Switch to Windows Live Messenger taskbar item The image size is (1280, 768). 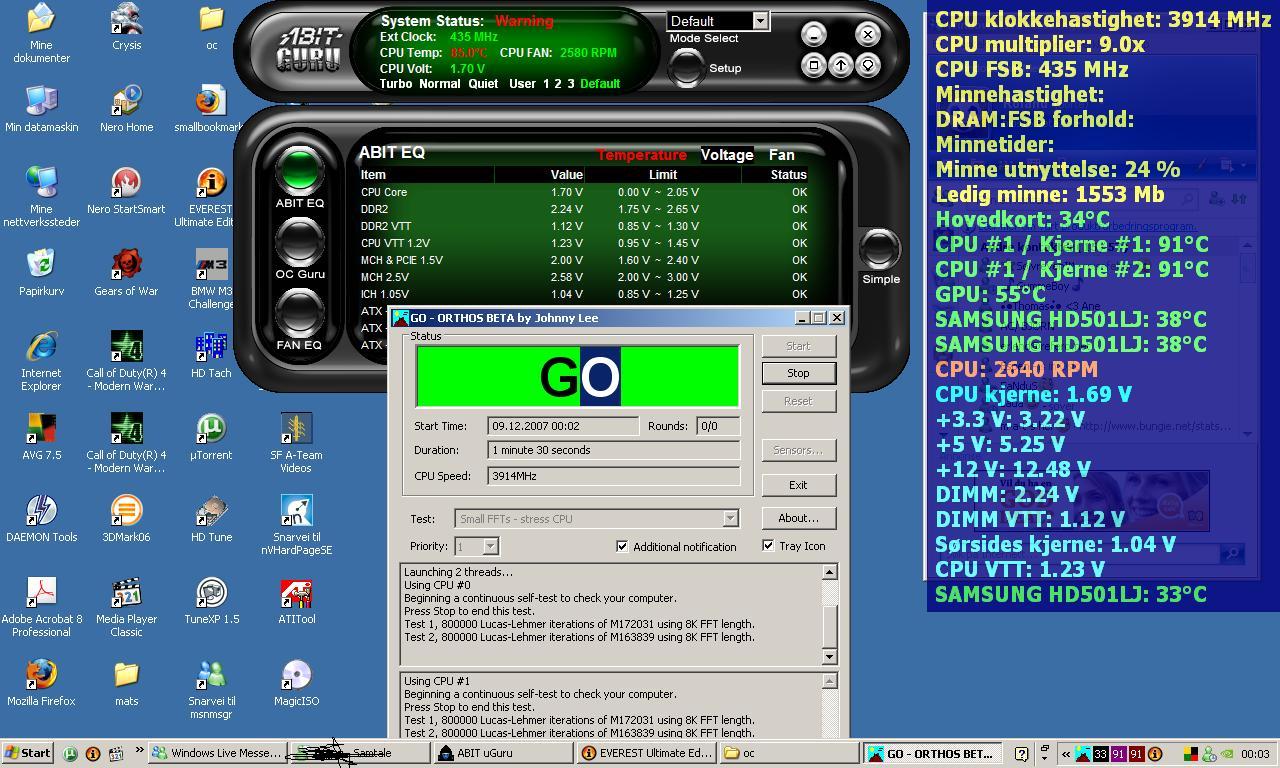tap(217, 753)
